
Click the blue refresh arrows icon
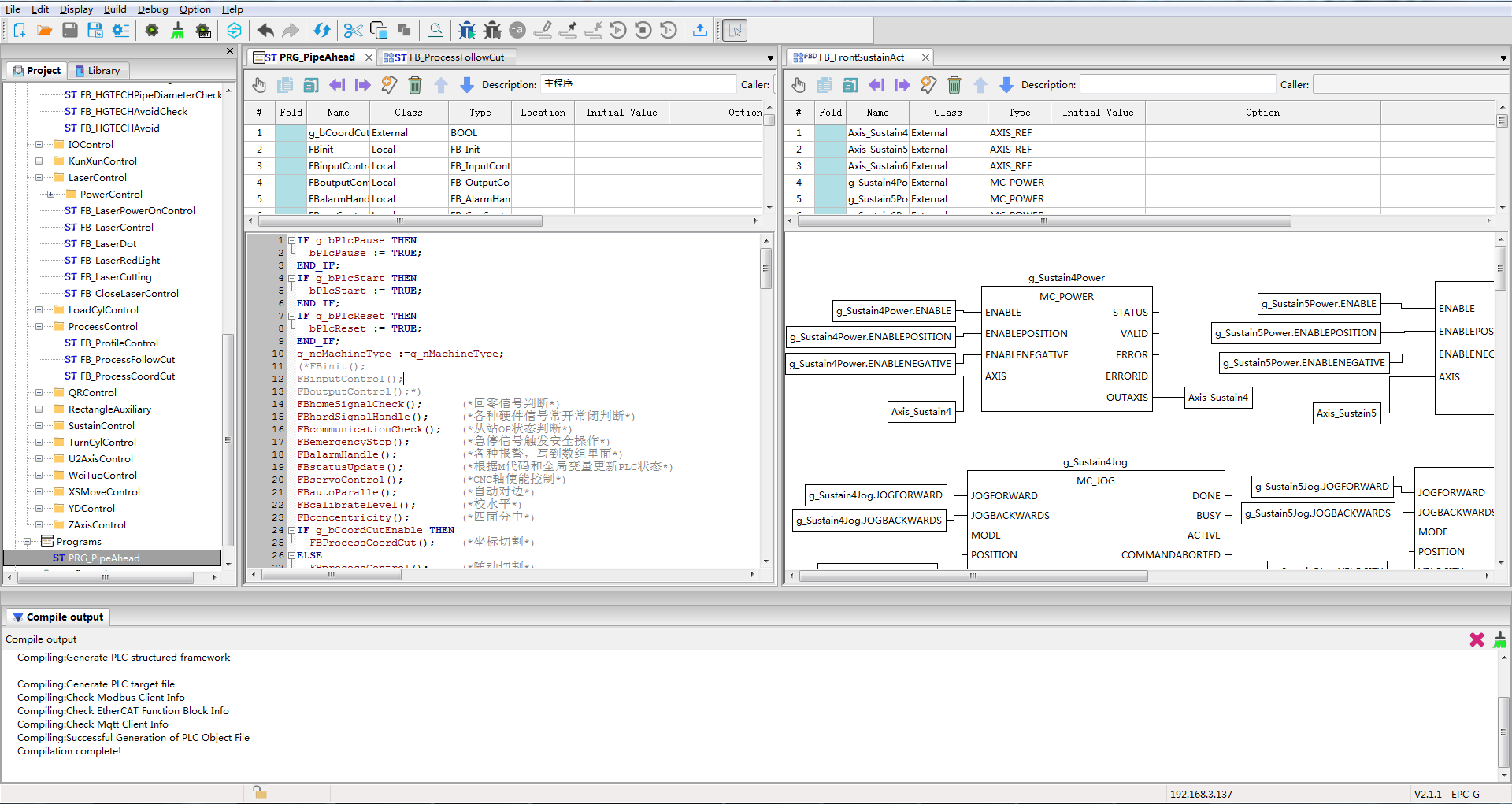point(322,31)
